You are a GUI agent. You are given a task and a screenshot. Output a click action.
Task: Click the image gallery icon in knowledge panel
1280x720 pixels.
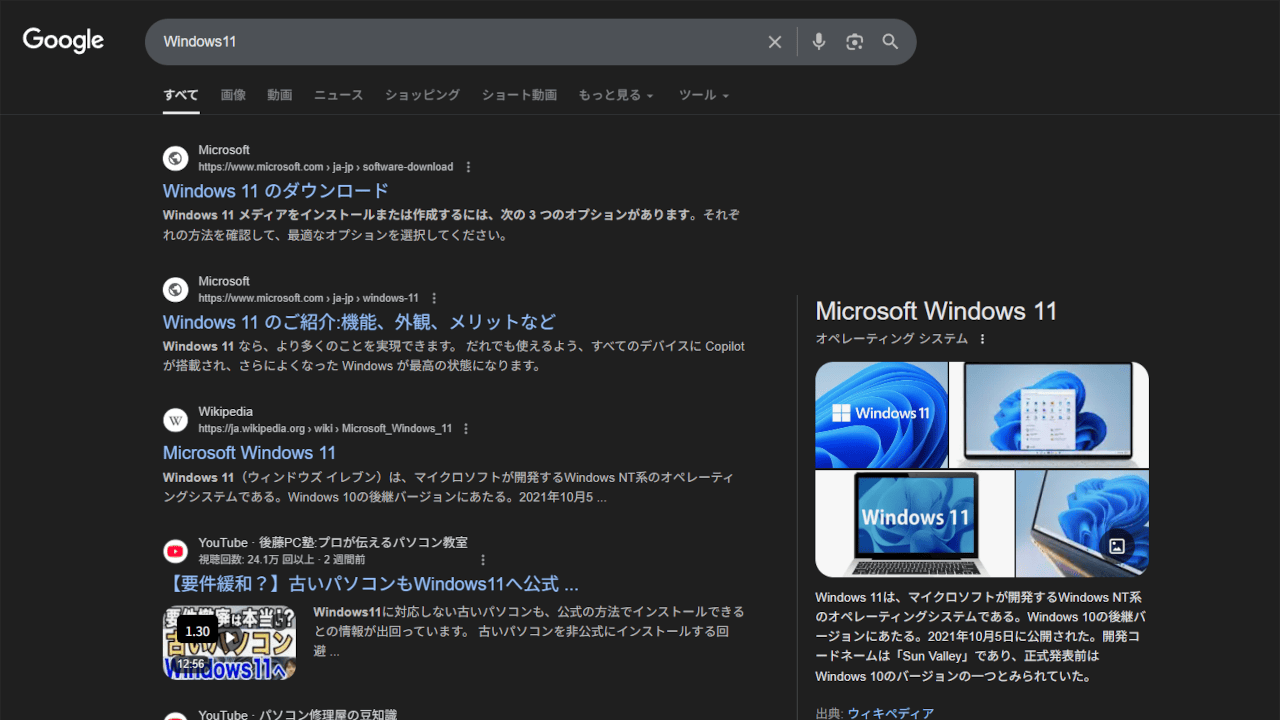(1117, 546)
